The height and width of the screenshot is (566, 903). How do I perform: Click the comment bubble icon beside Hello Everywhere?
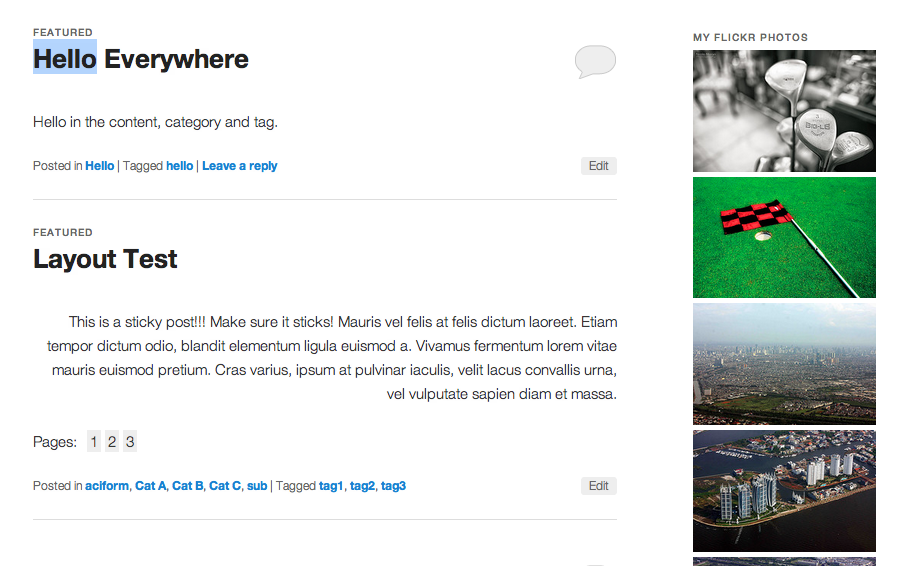click(x=595, y=61)
